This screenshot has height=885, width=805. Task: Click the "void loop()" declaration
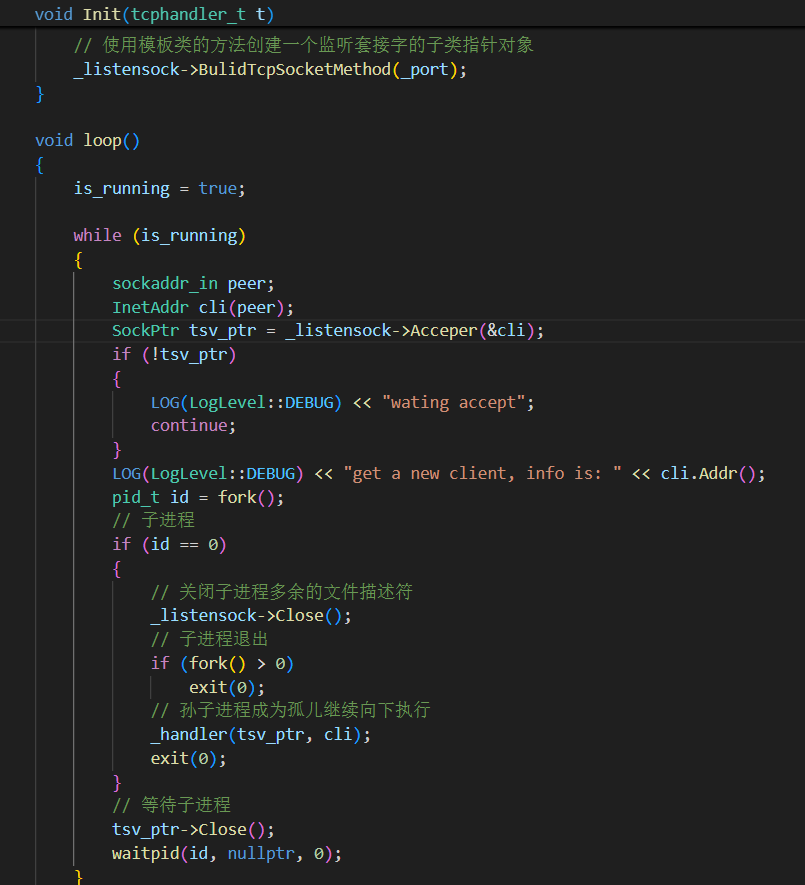tap(87, 140)
